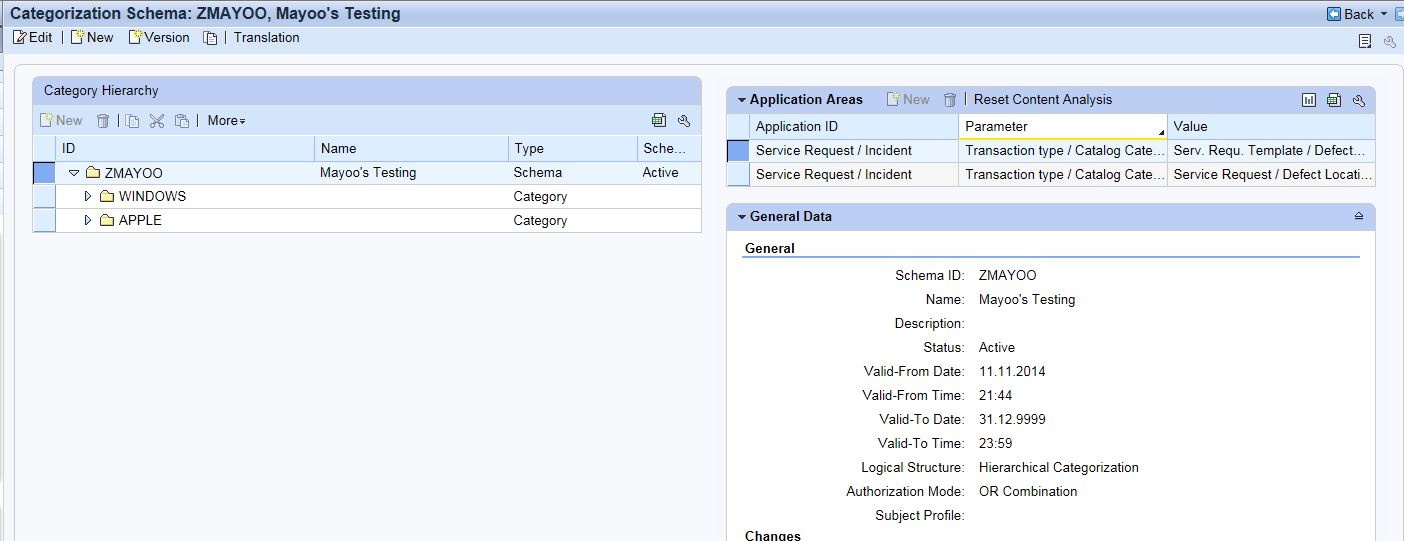Click the cut scissors icon in Category Hierarchy
1404x541 pixels.
click(x=157, y=121)
